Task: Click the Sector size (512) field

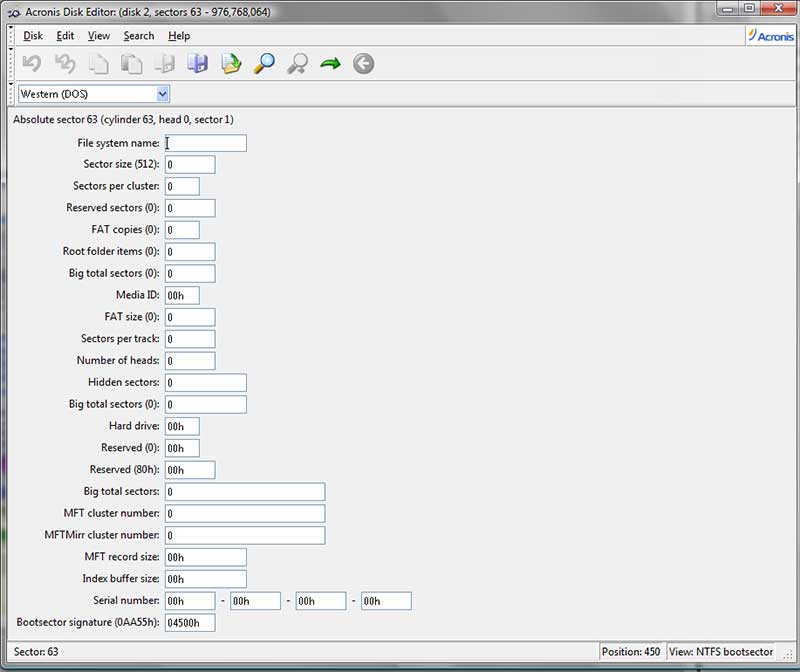Action: pos(190,165)
